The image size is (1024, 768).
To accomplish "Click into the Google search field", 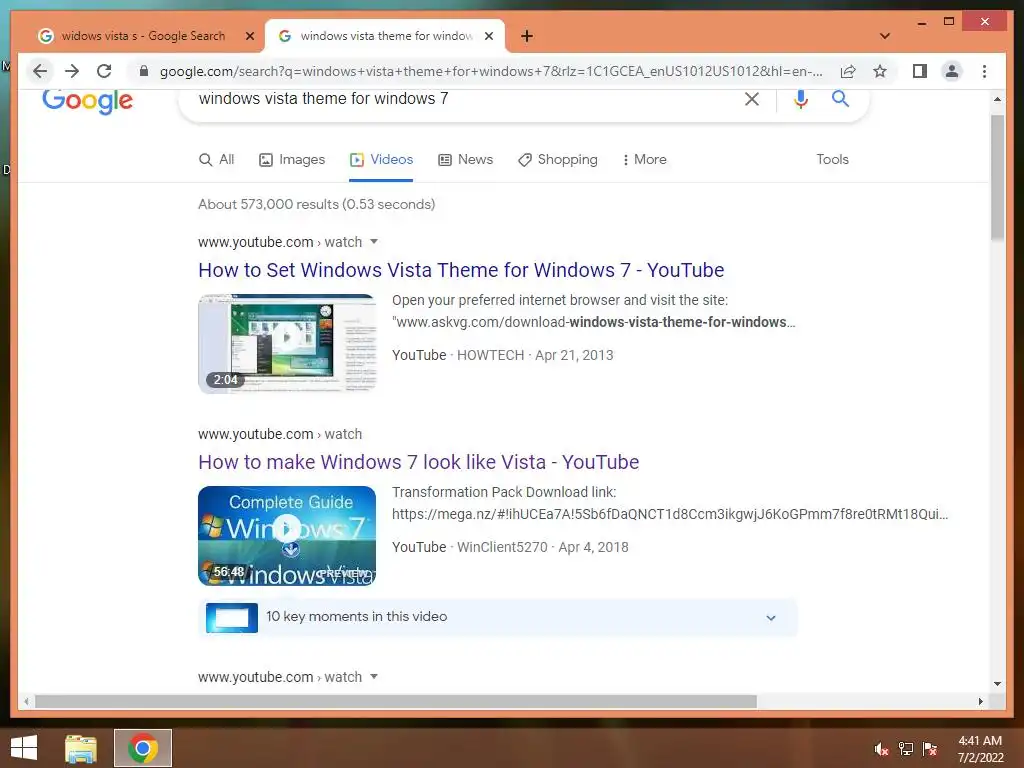I will pos(457,99).
